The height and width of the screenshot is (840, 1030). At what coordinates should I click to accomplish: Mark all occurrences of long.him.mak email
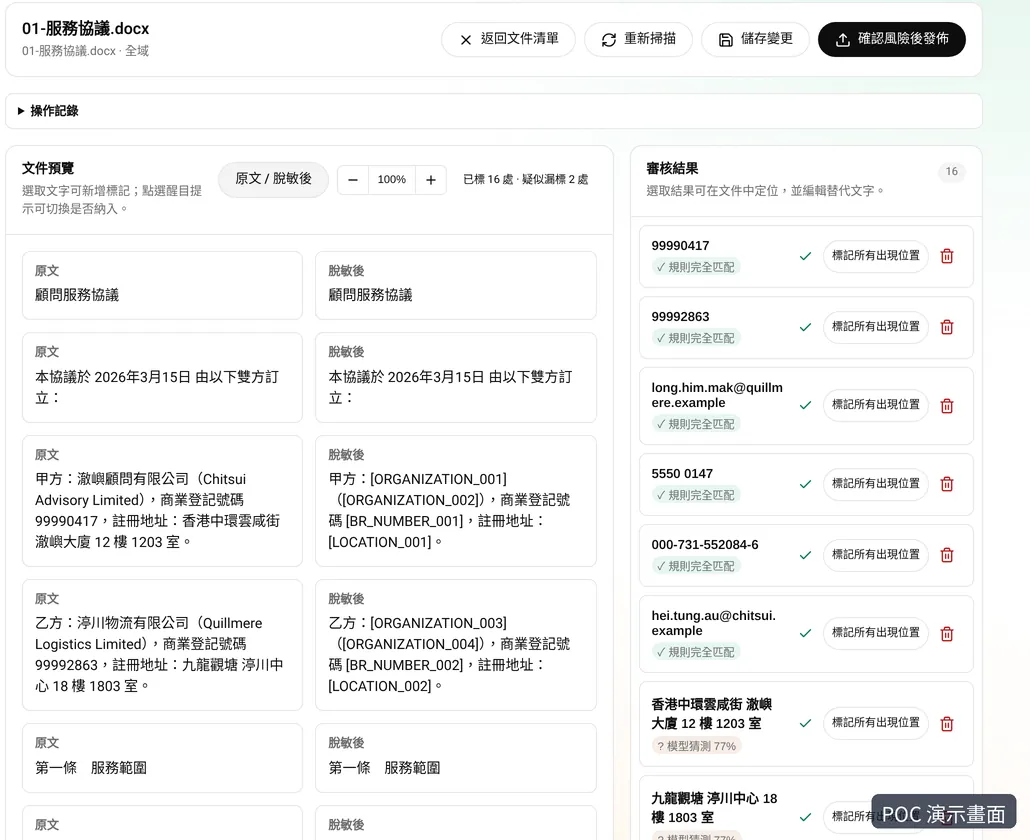pos(876,405)
